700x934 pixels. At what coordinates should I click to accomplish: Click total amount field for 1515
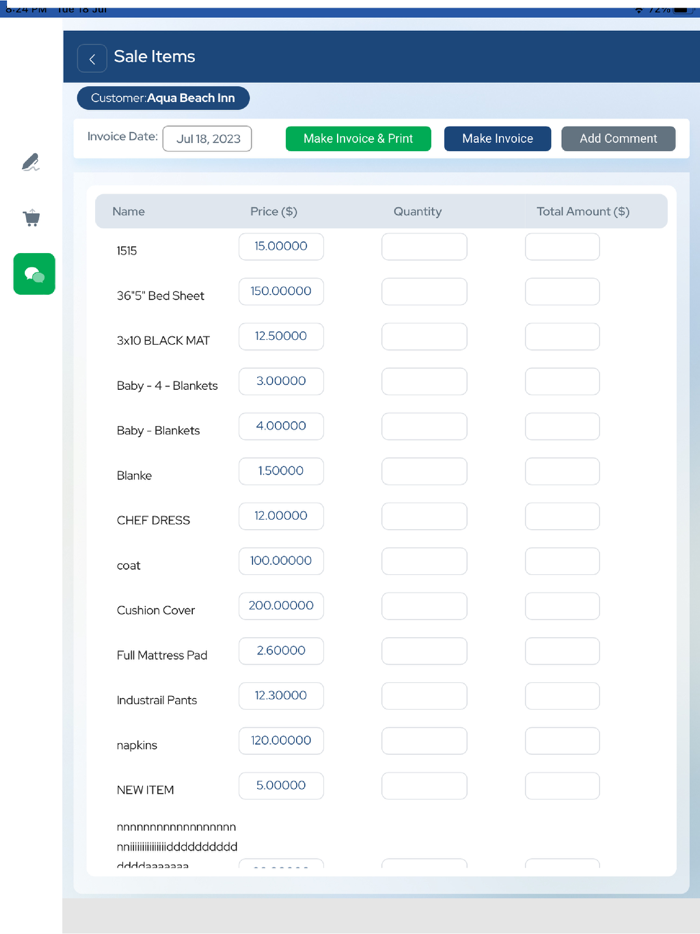point(562,247)
